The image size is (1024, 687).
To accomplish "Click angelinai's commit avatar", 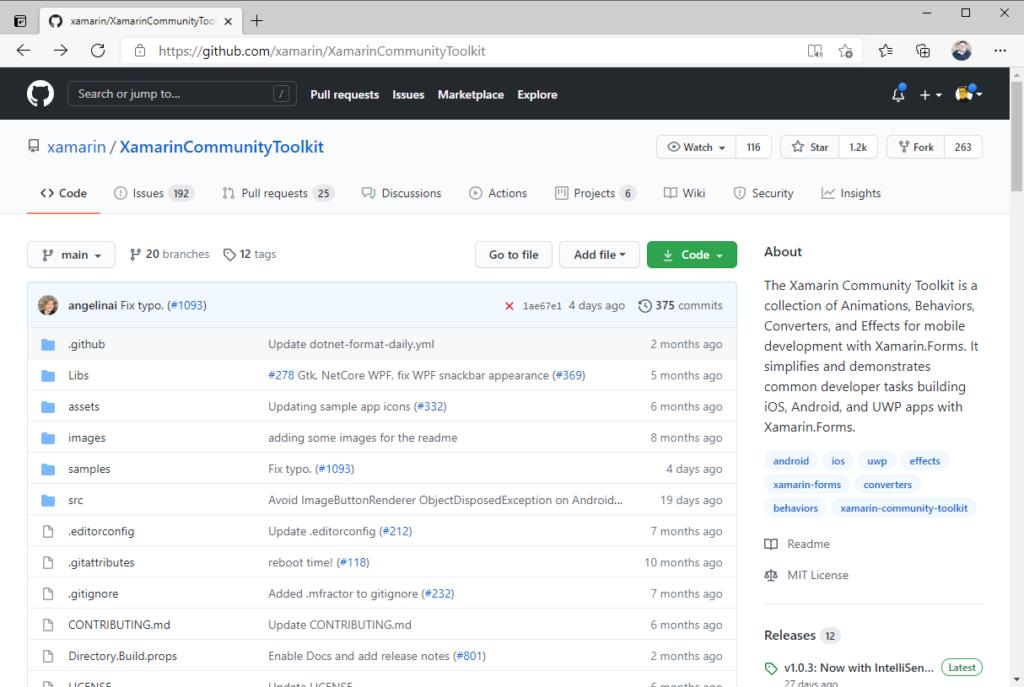I will (47, 305).
